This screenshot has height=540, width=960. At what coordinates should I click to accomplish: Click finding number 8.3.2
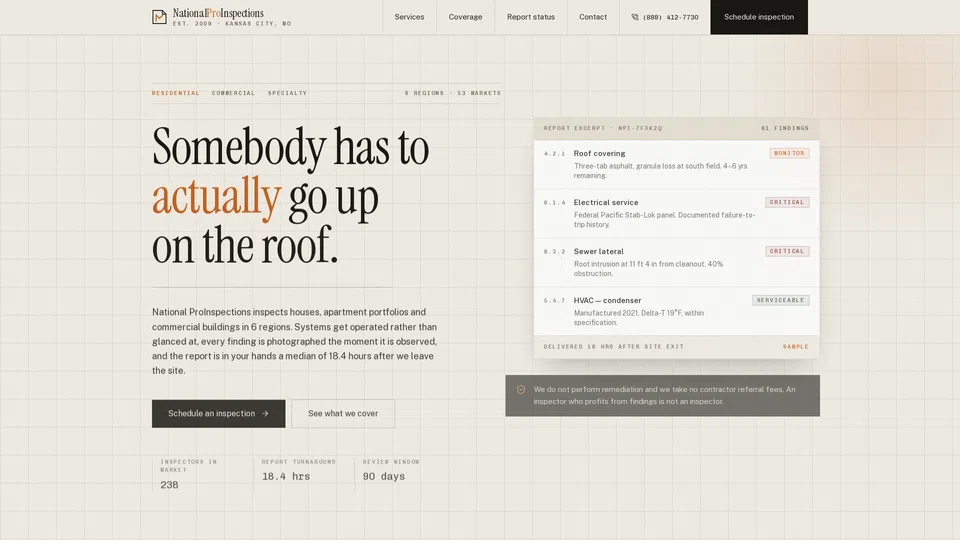(x=555, y=252)
